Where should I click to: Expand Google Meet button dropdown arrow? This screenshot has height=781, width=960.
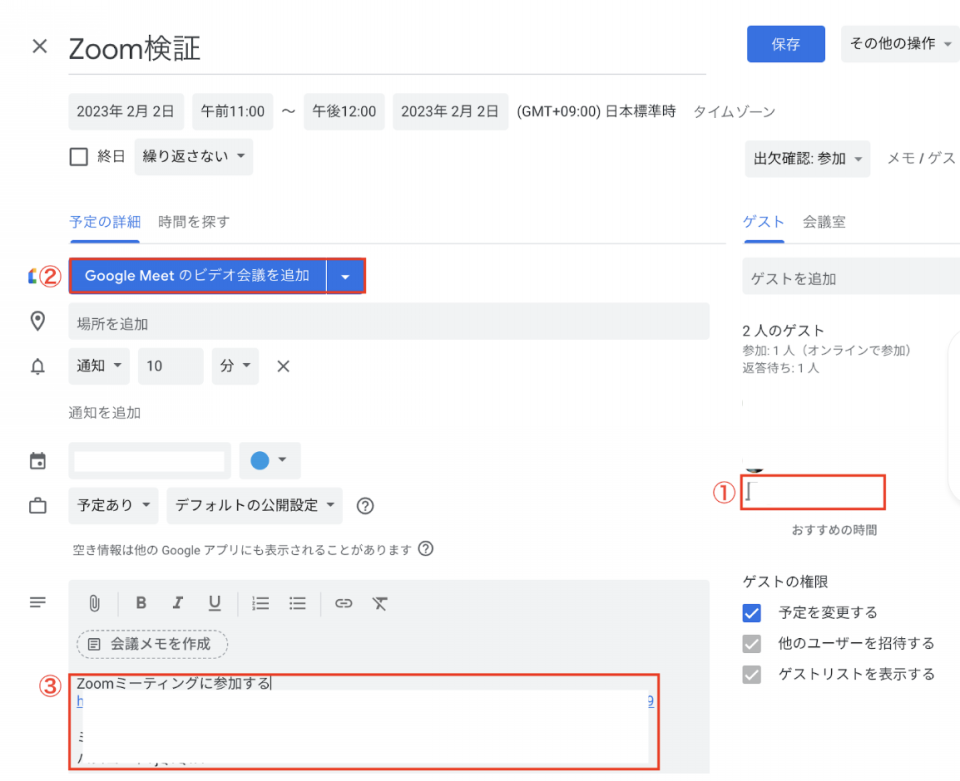(x=345, y=276)
